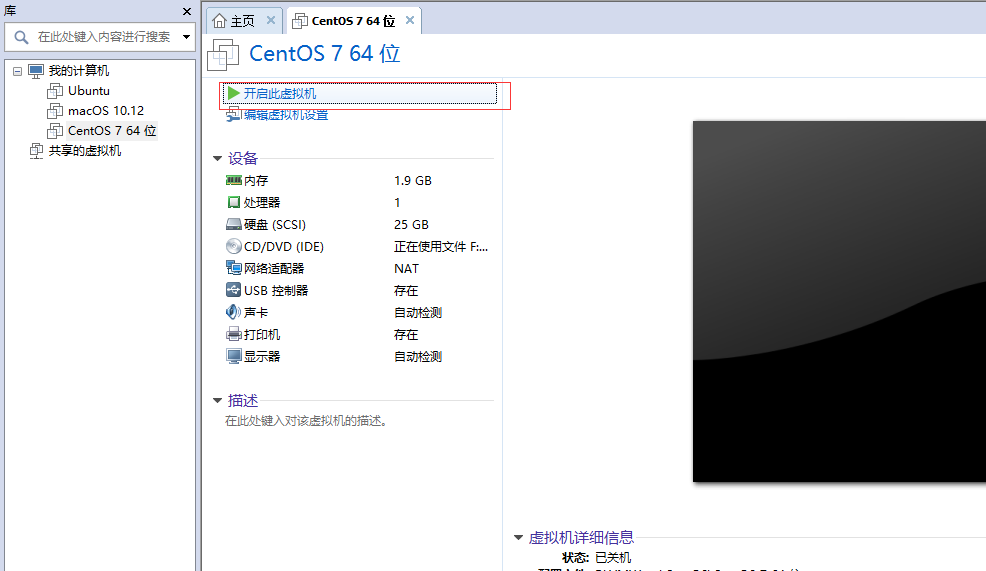Image resolution: width=986 pixels, height=571 pixels.
Task: Collapse the 描述 description section
Action: pos(217,401)
